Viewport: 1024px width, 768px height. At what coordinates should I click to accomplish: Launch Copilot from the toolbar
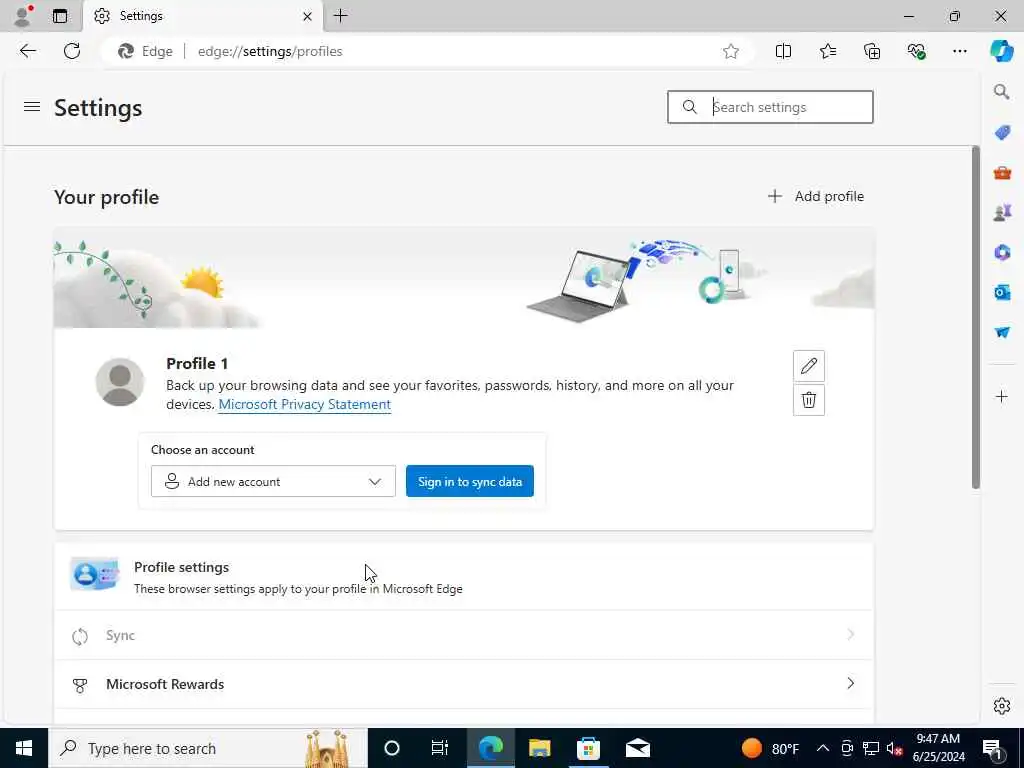[x=1002, y=51]
